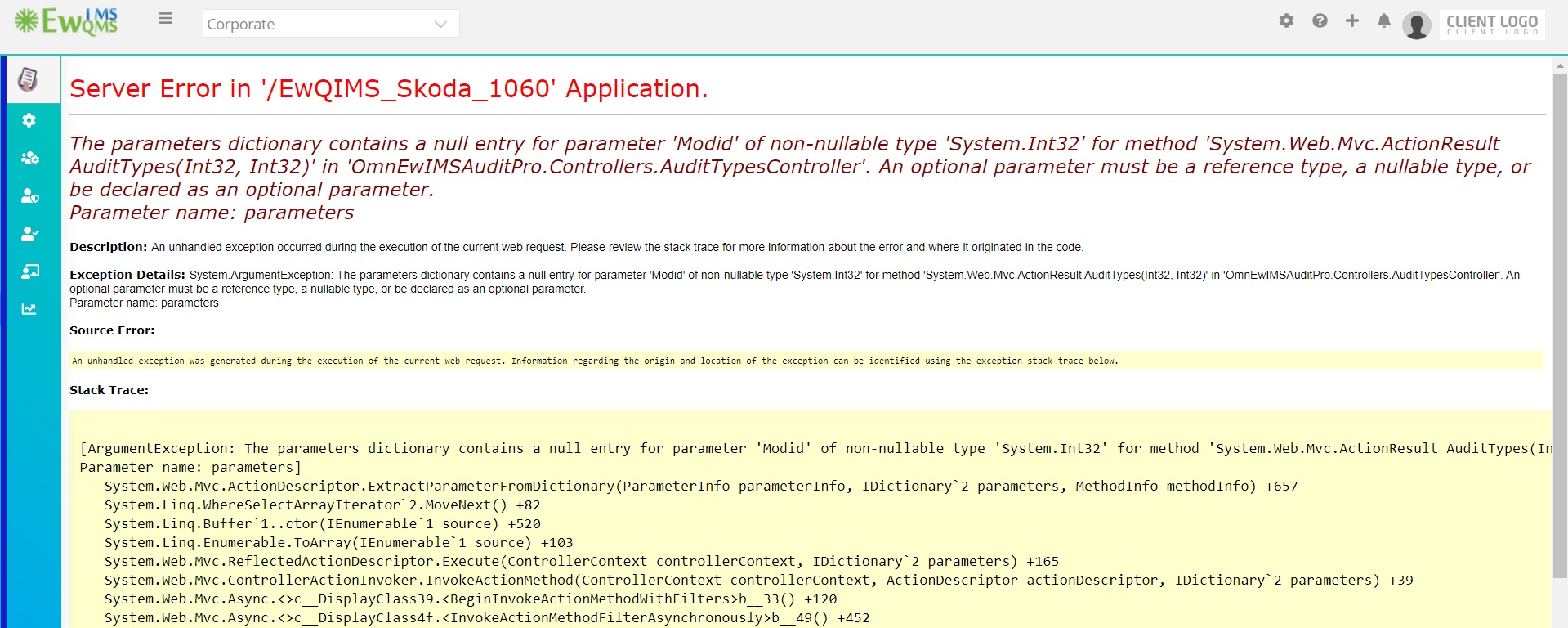
Task: Open the line chart reports sidebar icon
Action: tap(29, 309)
